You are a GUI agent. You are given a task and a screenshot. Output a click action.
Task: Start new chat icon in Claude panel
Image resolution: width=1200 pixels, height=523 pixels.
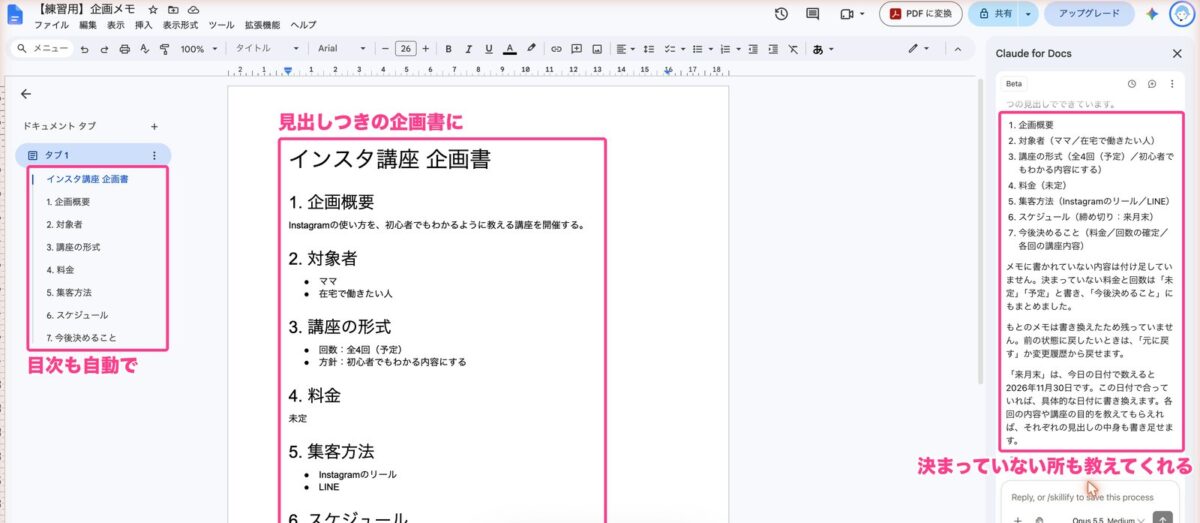pyautogui.click(x=1152, y=84)
